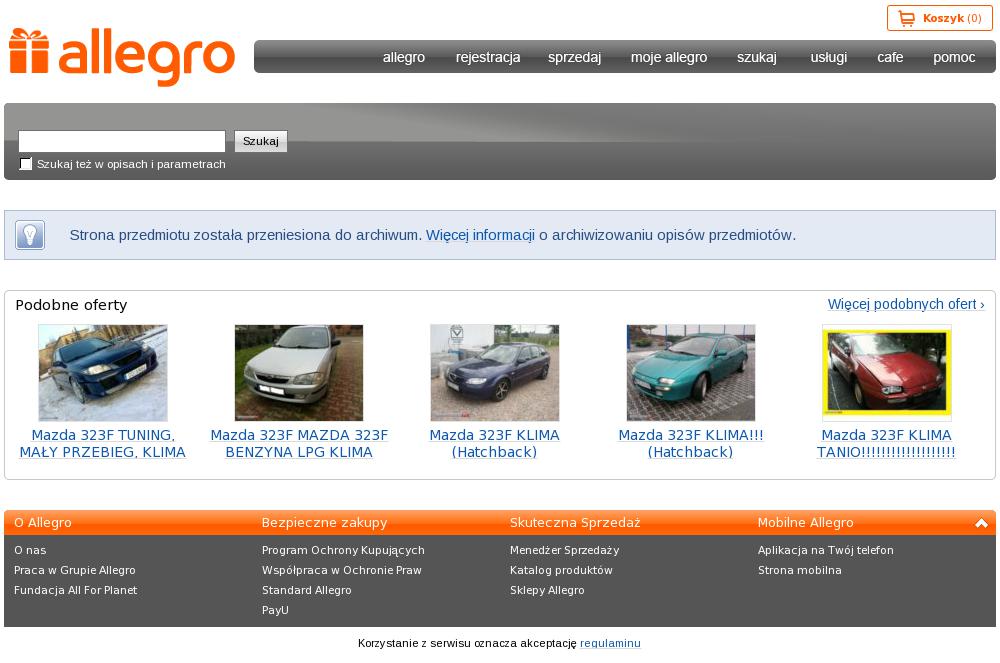
Task: Focus the search text field
Action: coord(122,141)
